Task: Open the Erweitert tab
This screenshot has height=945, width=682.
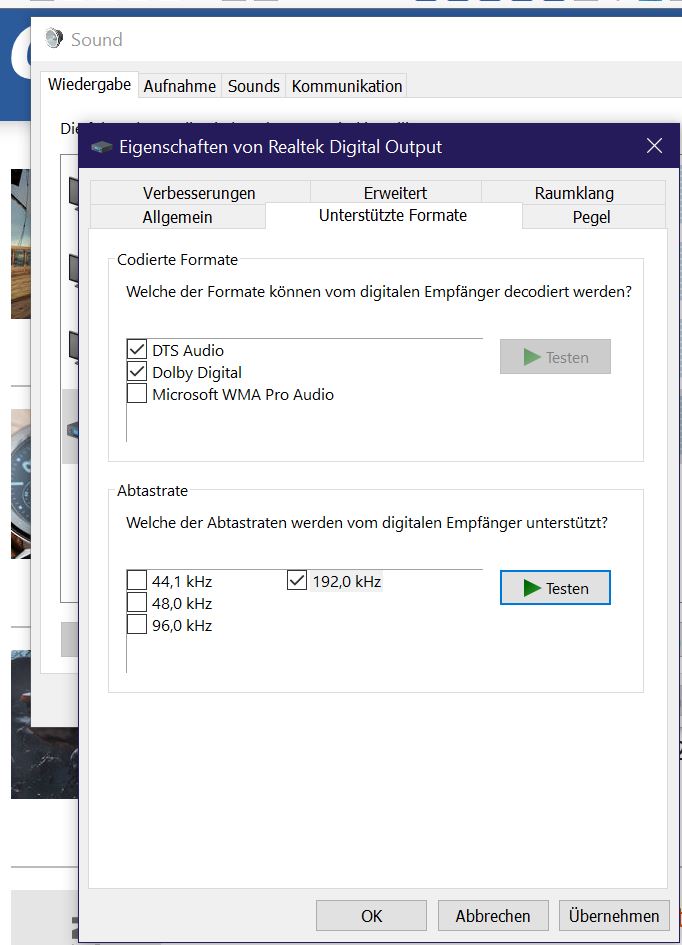Action: 395,192
